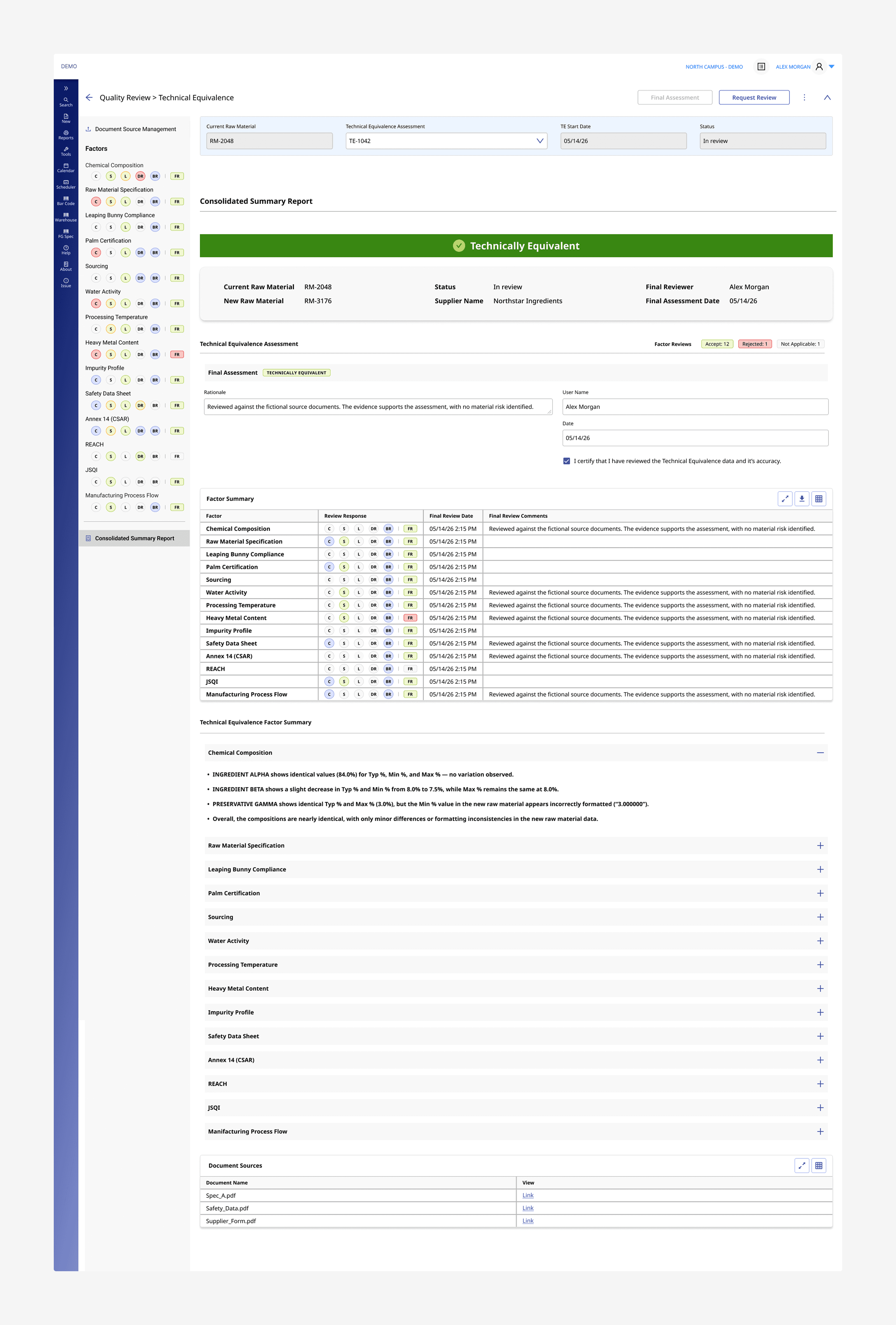Open the Safety_Data.pdf Link
Image resolution: width=896 pixels, height=1325 pixels.
528,1208
